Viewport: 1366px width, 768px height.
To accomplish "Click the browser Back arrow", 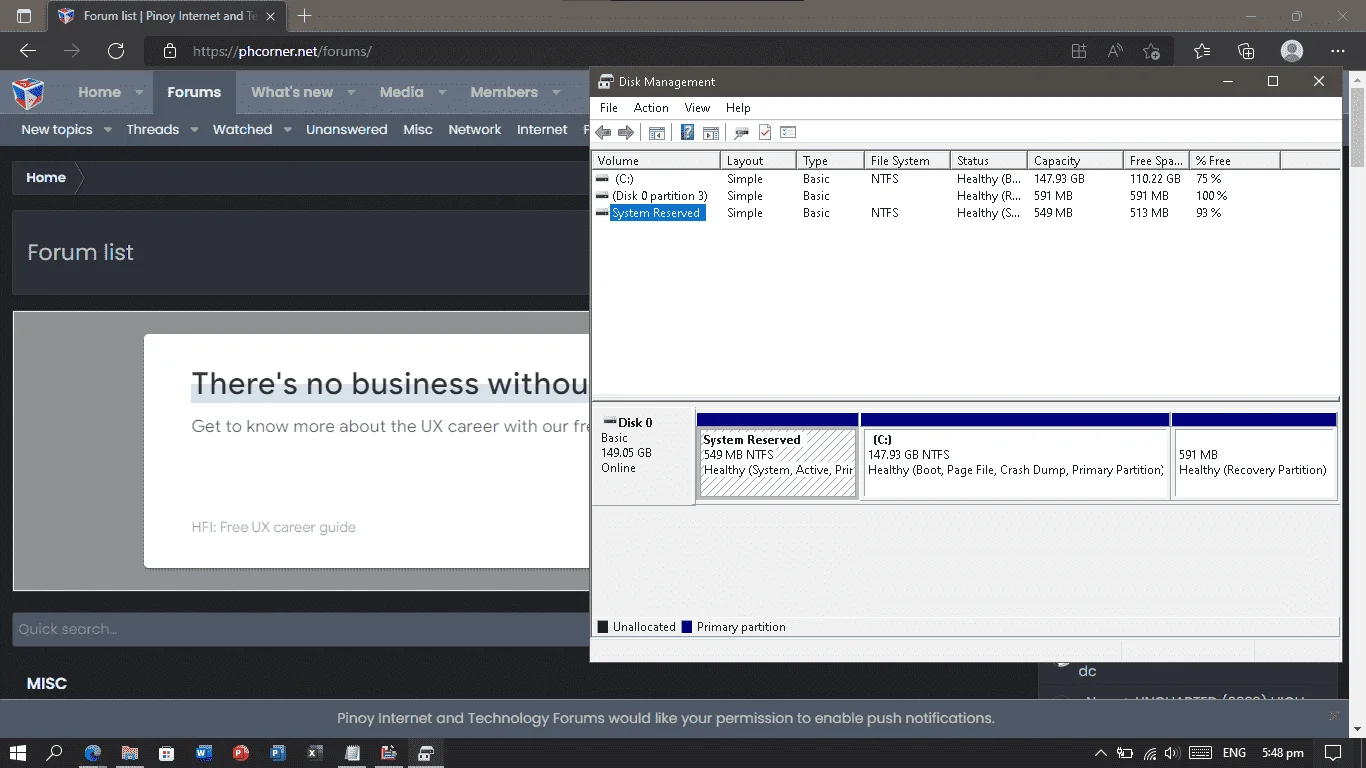I will 28,51.
